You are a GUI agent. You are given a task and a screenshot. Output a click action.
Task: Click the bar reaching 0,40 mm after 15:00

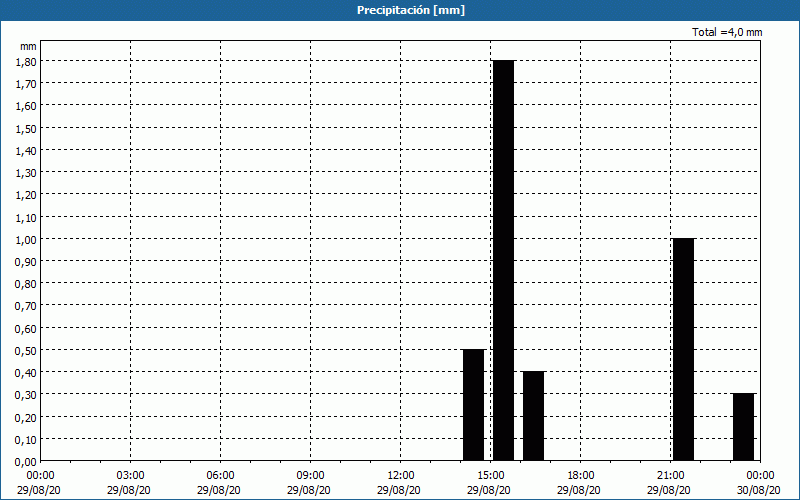[x=534, y=416]
